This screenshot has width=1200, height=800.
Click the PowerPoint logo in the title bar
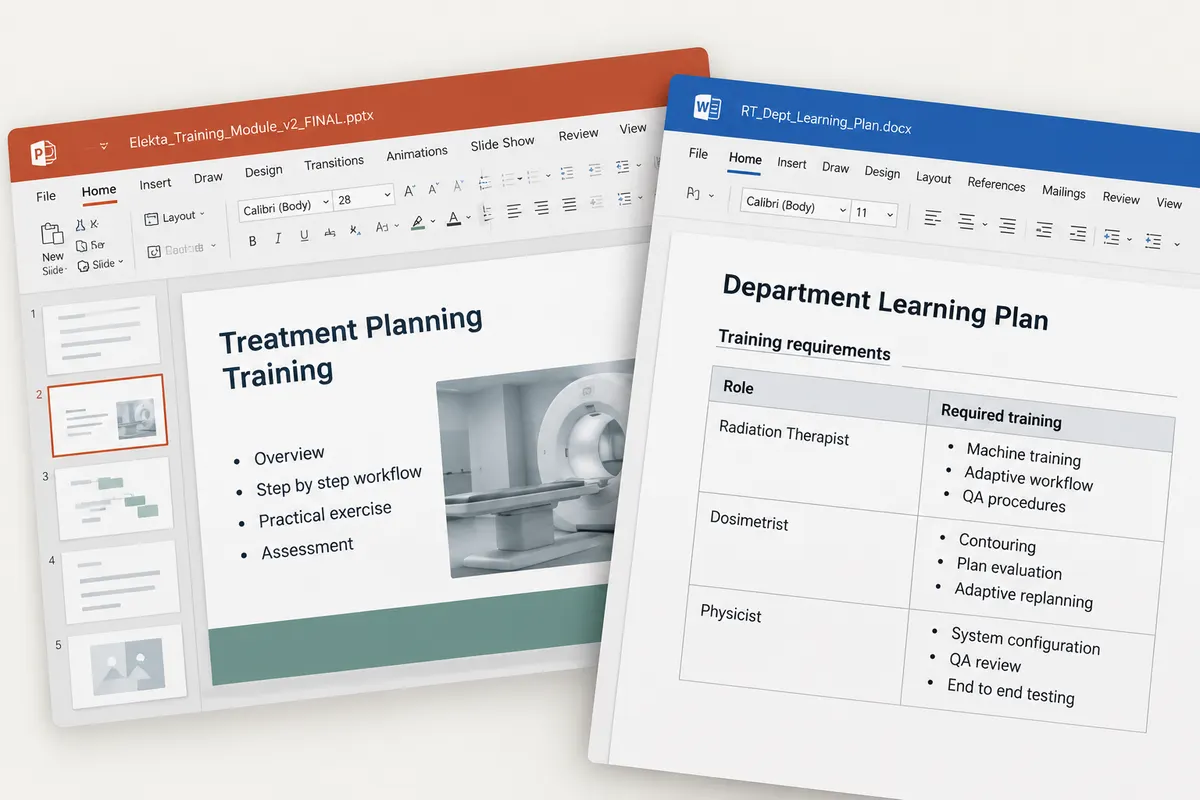coord(44,153)
